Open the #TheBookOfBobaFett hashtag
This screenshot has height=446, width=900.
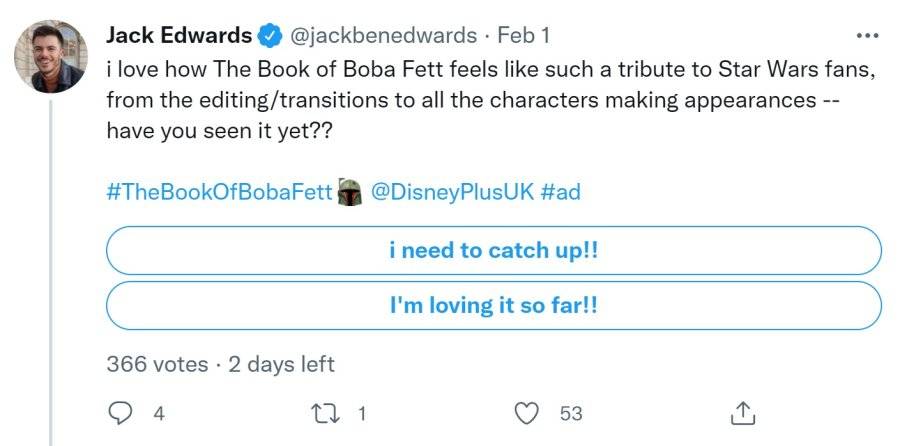(x=220, y=192)
